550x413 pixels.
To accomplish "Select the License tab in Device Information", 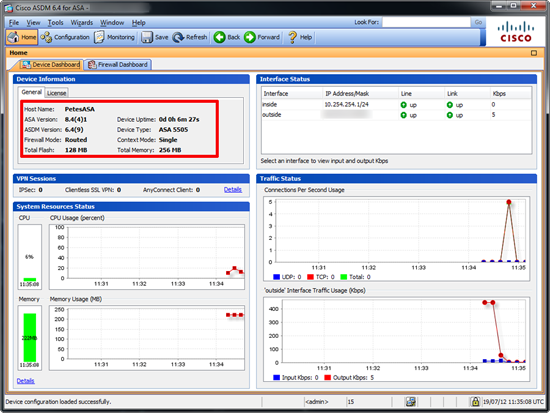I will (x=56, y=93).
